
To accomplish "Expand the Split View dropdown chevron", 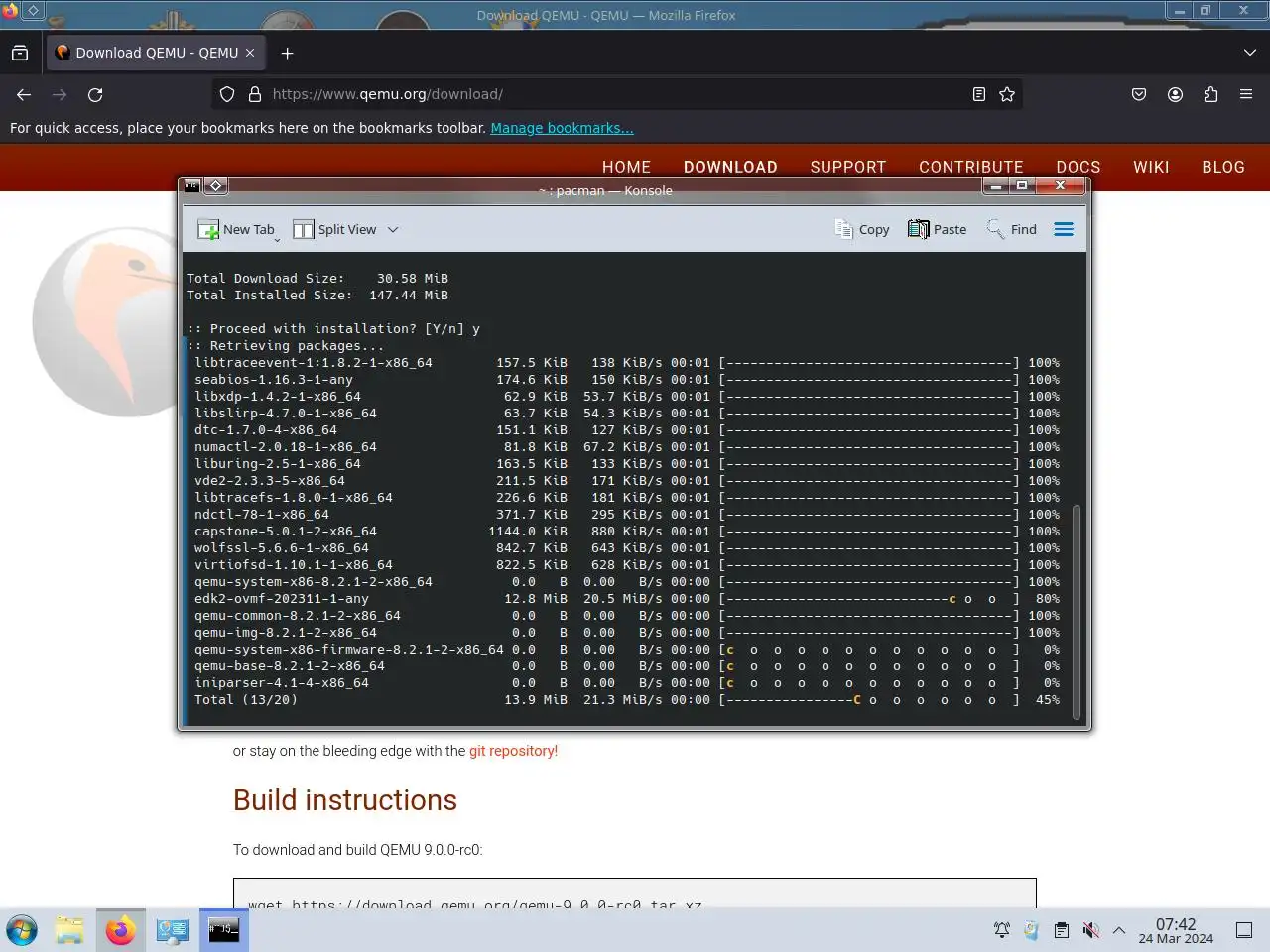I will coord(393,229).
